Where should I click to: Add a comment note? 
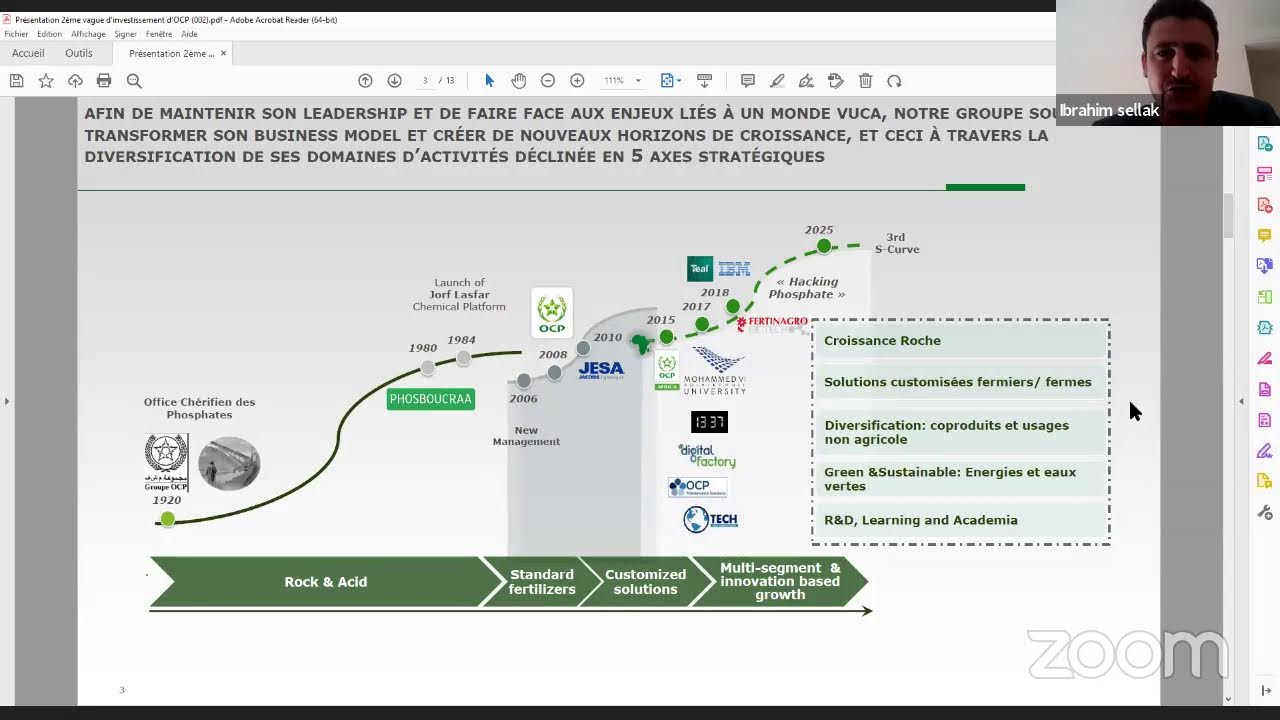click(x=747, y=81)
